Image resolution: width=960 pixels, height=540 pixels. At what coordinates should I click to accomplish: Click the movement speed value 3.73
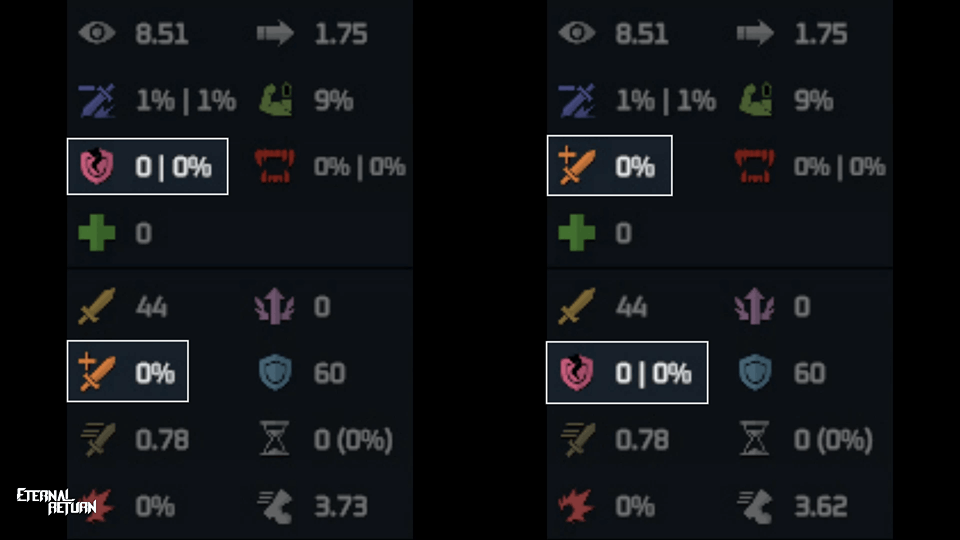click(x=342, y=505)
